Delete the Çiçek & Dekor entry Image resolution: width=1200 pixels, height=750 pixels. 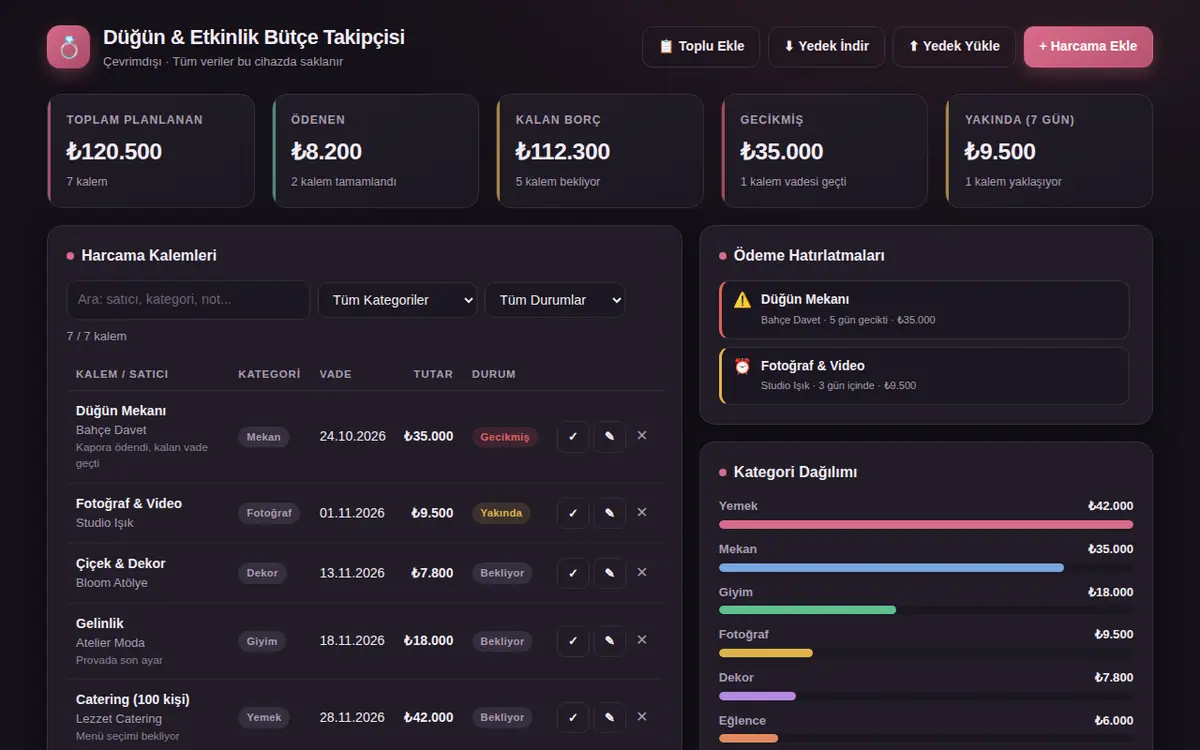pyautogui.click(x=642, y=573)
